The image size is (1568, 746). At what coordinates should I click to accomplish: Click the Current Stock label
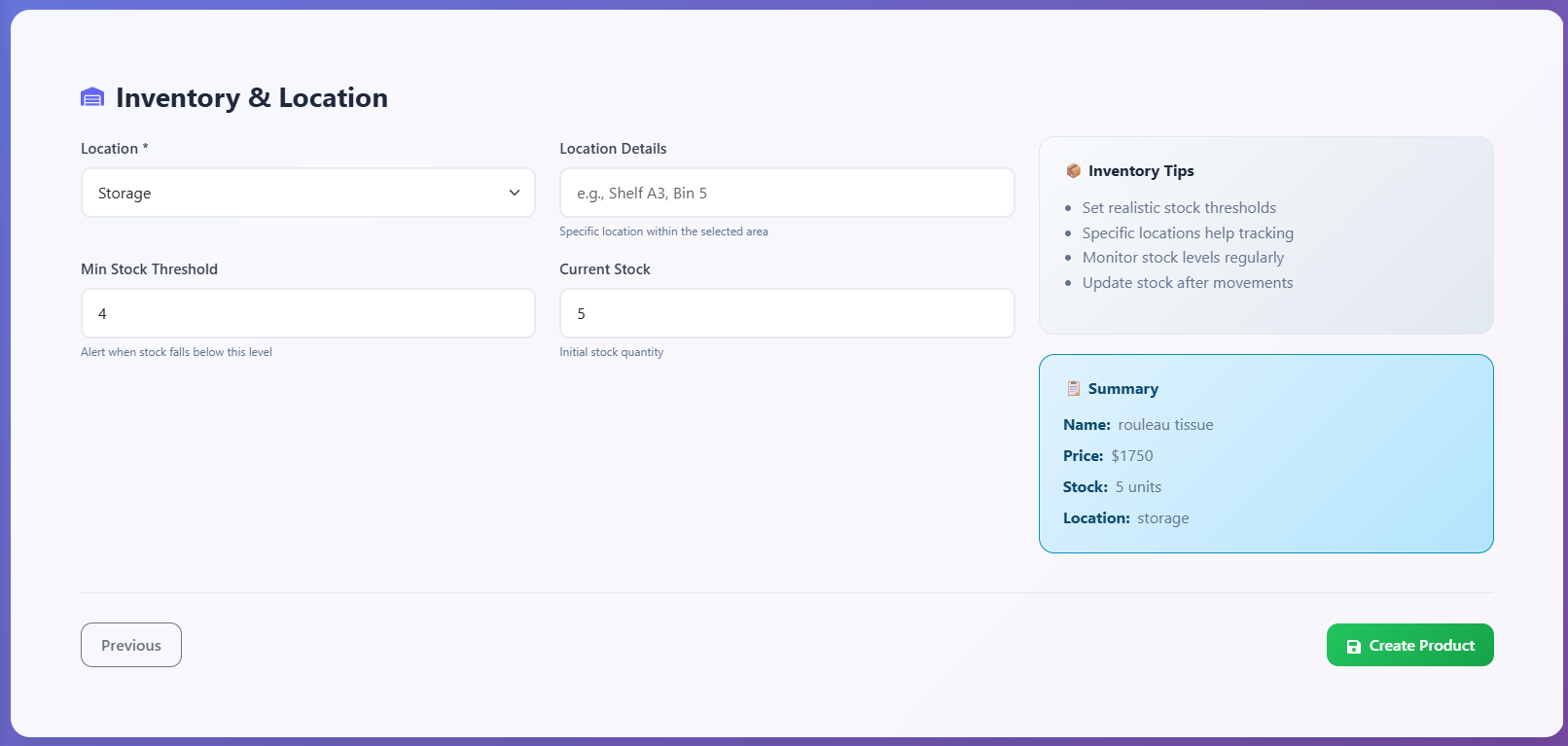coord(605,269)
